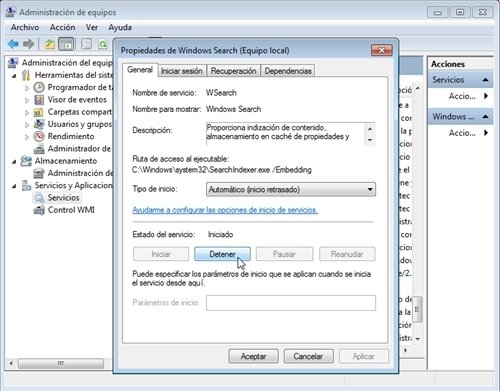
Task: Click description box scroll-down arrow
Action: tap(370, 140)
